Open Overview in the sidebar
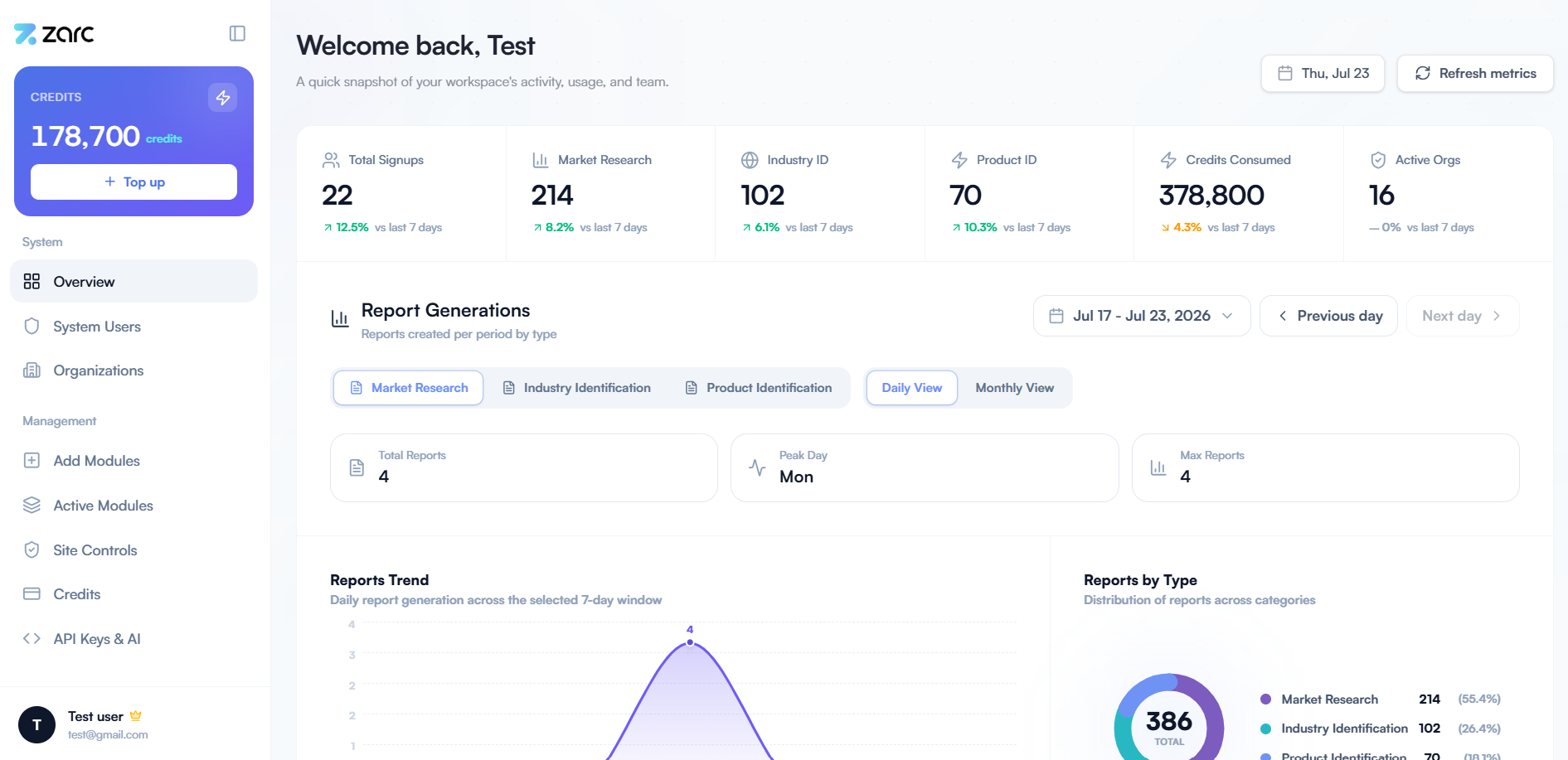1568x760 pixels. (133, 282)
